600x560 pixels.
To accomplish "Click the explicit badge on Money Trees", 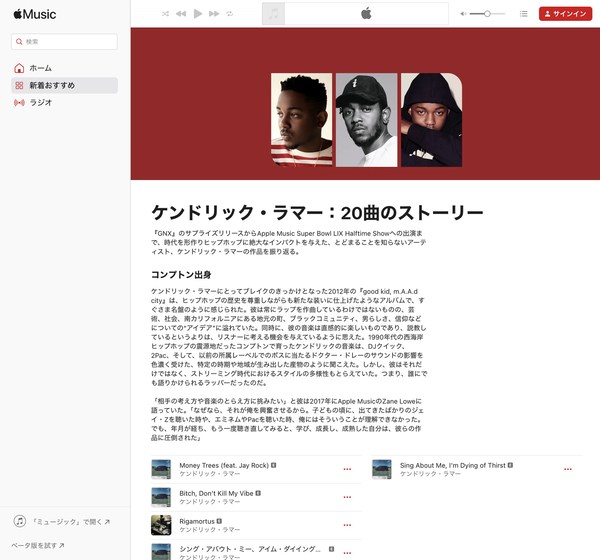I will (274, 465).
